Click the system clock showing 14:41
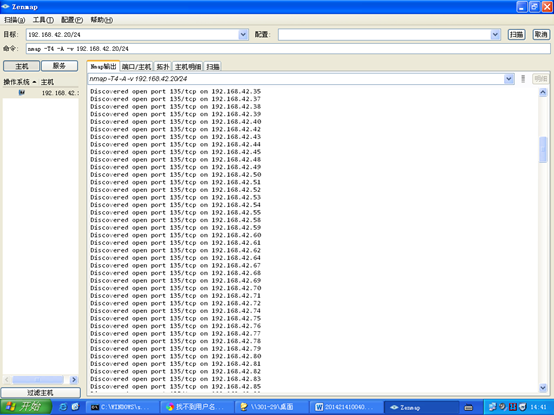This screenshot has width=554, height=415. coord(538,407)
